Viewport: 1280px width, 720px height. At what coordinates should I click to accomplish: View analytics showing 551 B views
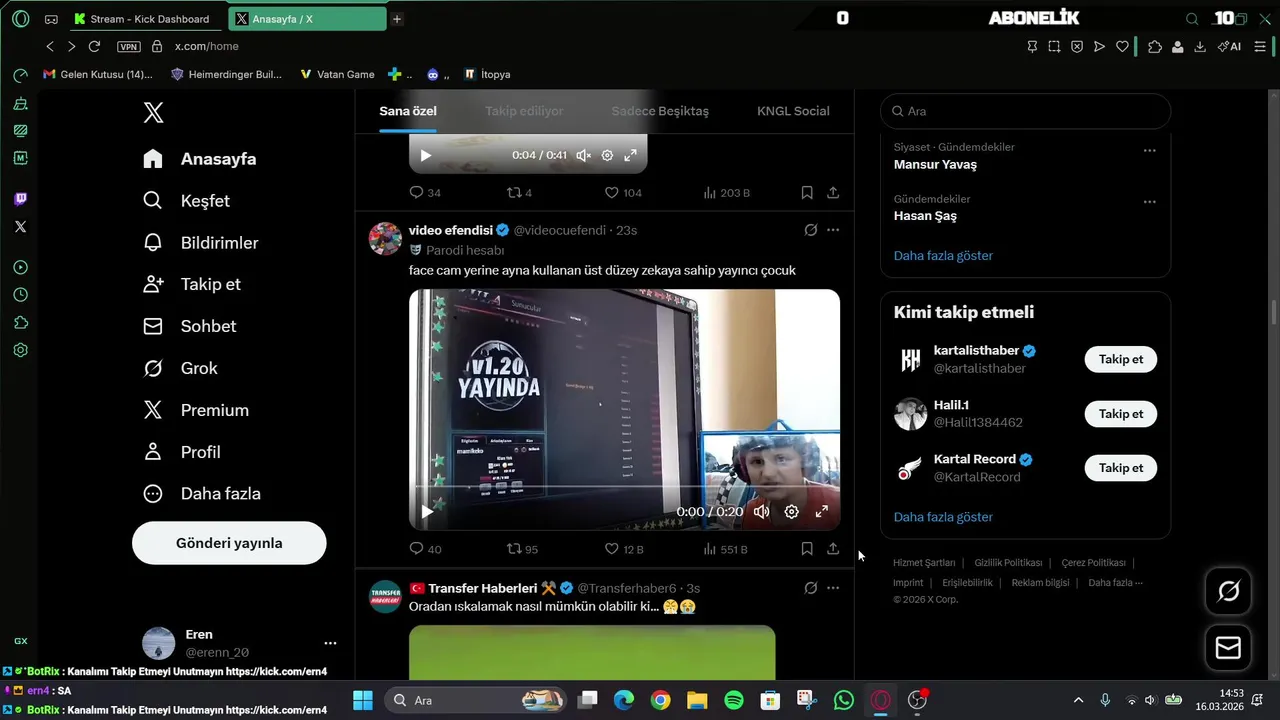[726, 549]
